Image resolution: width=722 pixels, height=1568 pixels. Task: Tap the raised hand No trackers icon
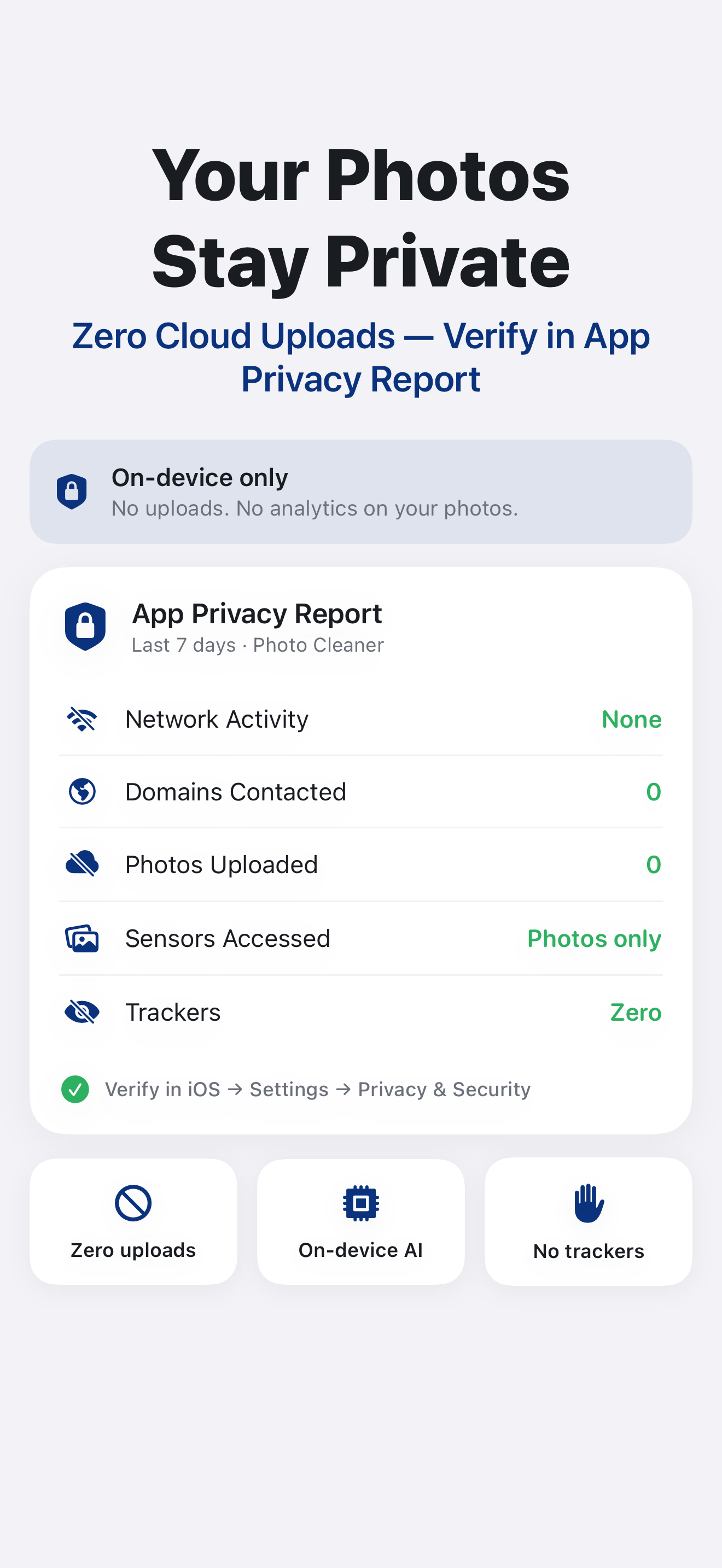pyautogui.click(x=589, y=1203)
